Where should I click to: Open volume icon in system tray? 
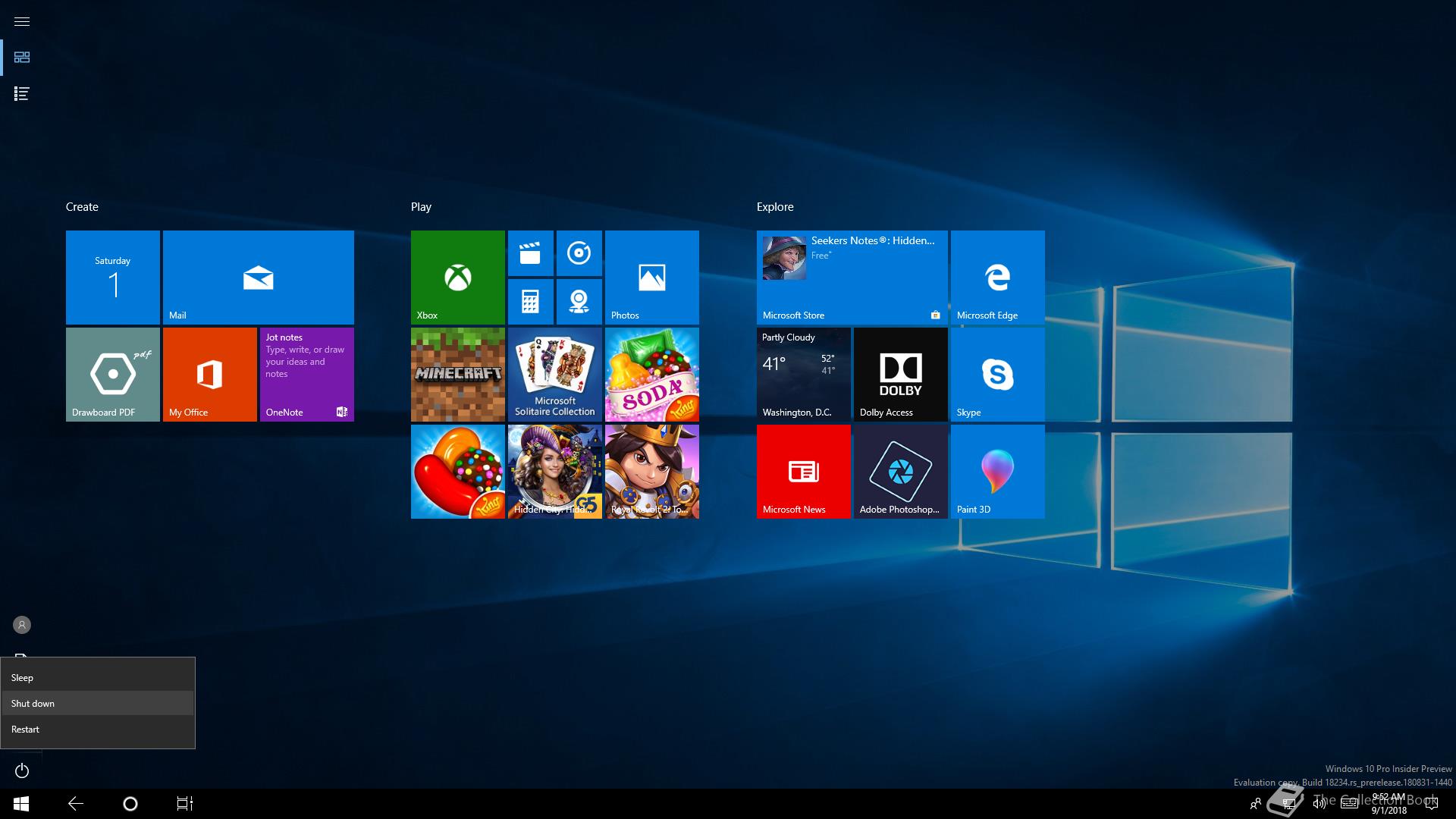pos(1319,804)
